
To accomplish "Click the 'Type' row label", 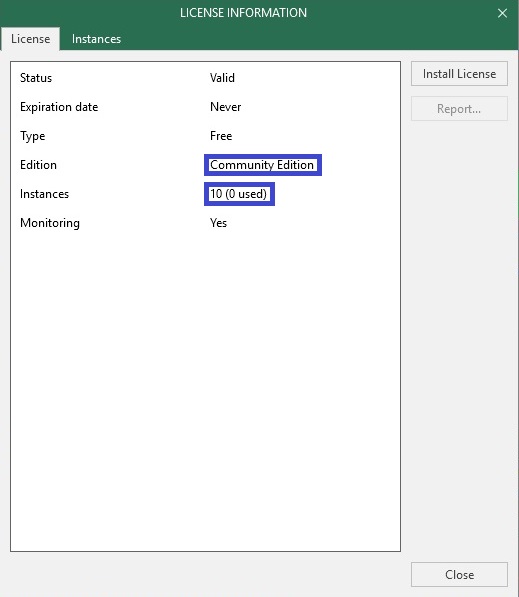I will [x=32, y=136].
